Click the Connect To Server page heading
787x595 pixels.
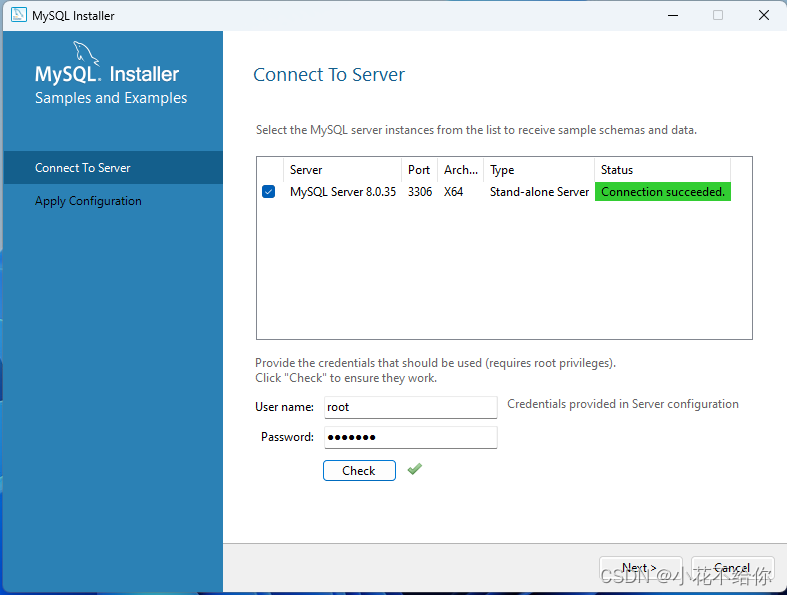pos(329,75)
